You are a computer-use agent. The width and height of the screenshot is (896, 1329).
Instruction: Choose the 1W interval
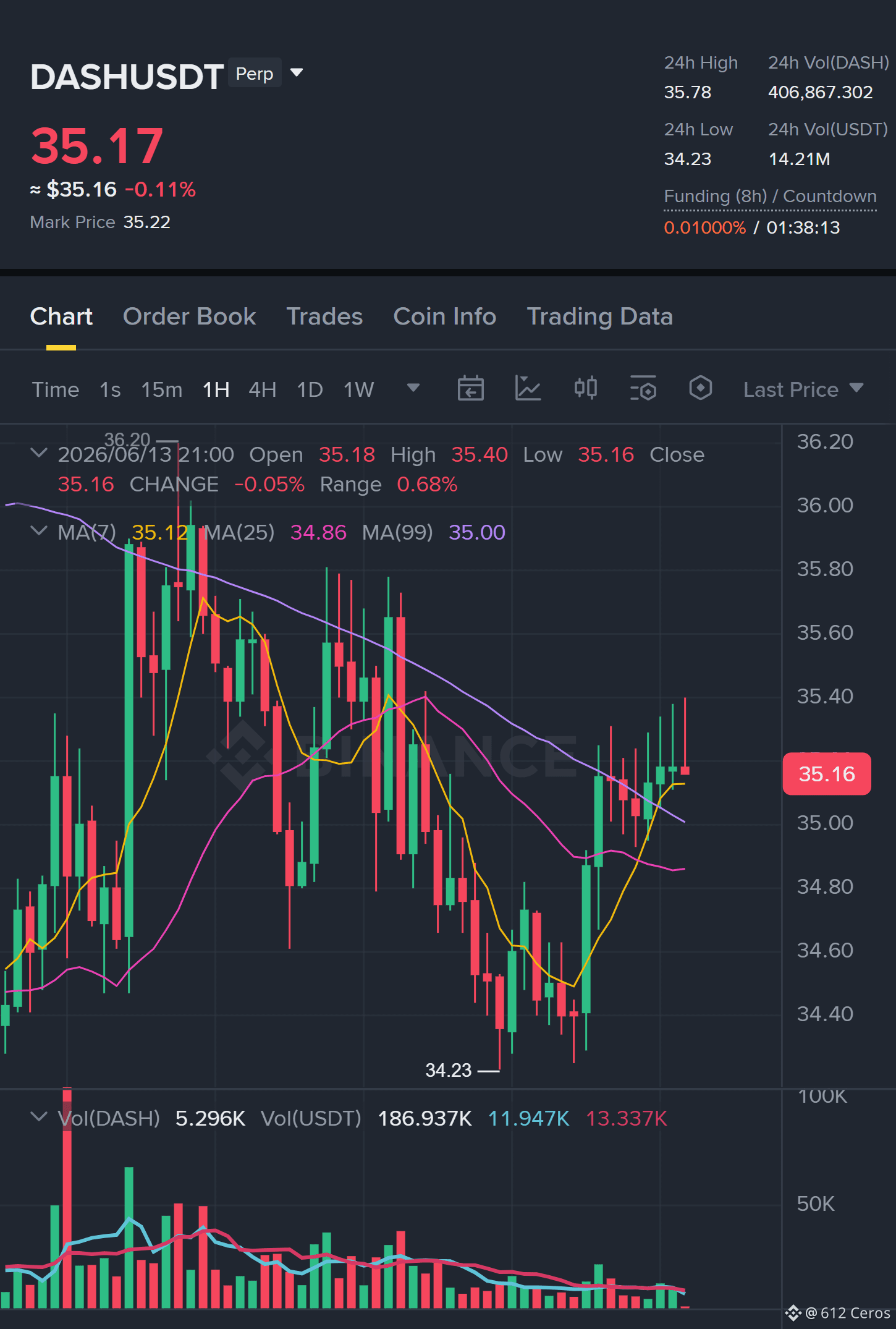coord(358,389)
